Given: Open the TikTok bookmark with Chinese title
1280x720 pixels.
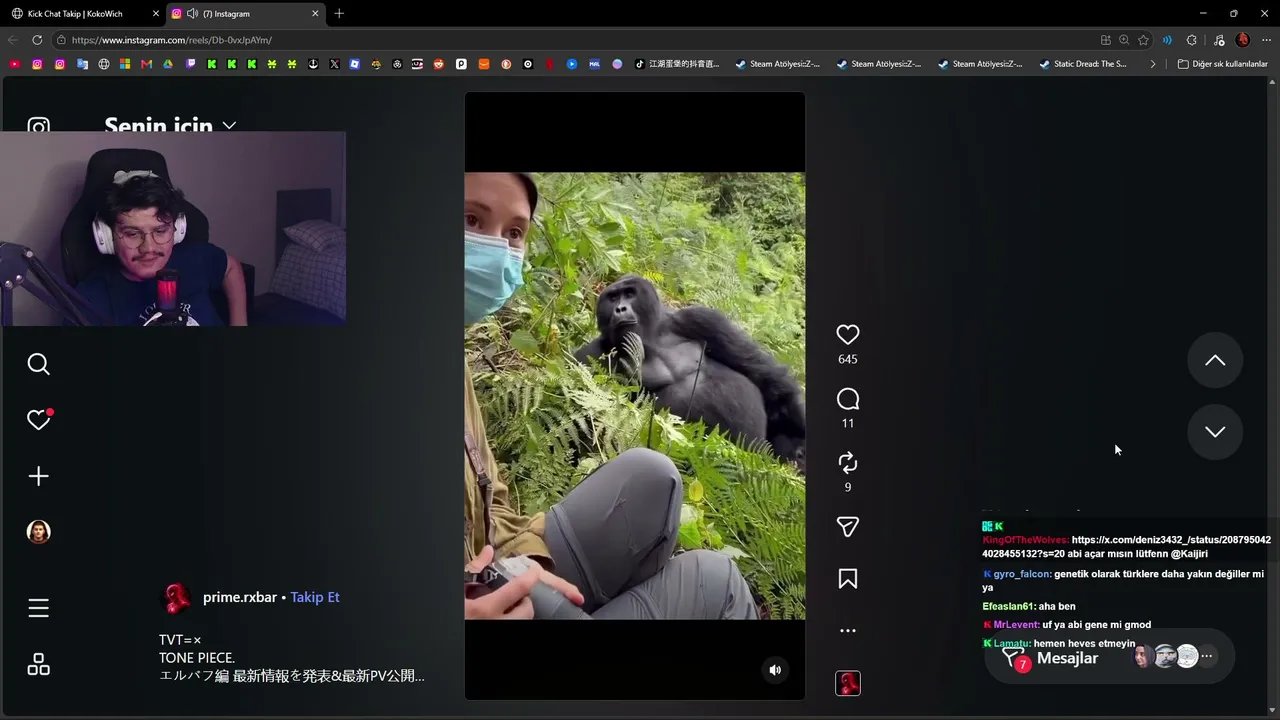Looking at the screenshot, I should coord(677,64).
